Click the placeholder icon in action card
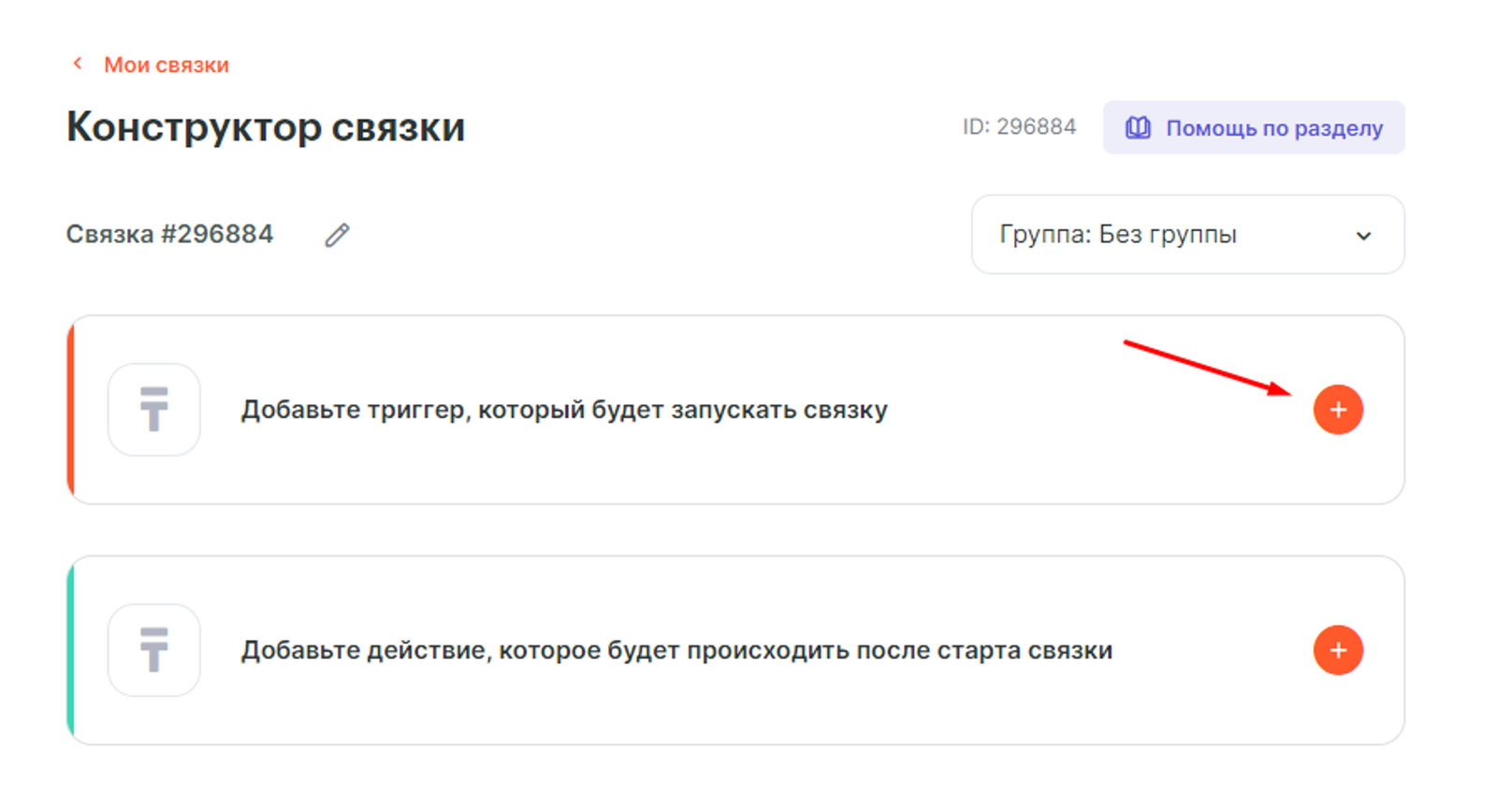Viewport: 1497px width, 812px height. pyautogui.click(x=154, y=650)
